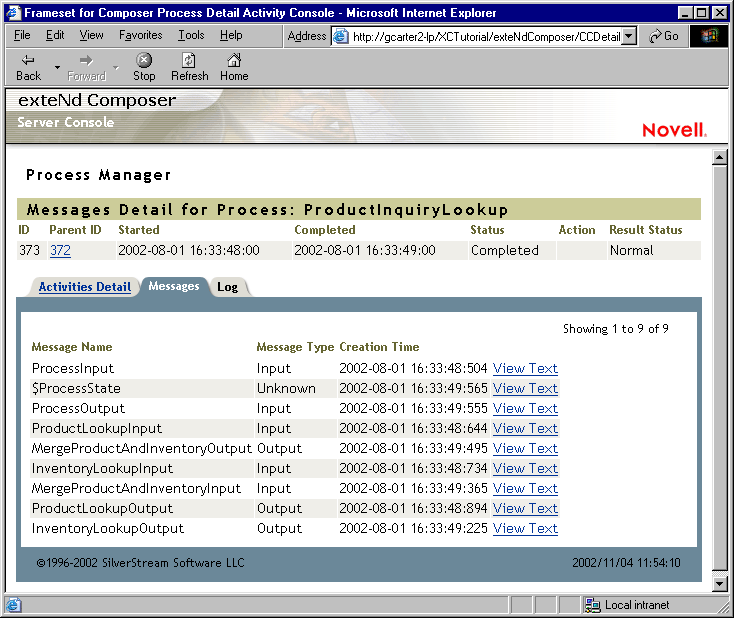This screenshot has width=734, height=618.
Task: View Text for InventoryLookupInput message
Action: point(525,468)
